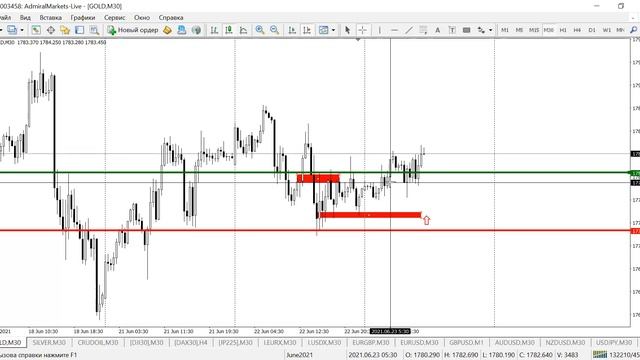Switch to EURUSD.M30 chart tab
The width and height of the screenshot is (640, 360).
click(419, 342)
